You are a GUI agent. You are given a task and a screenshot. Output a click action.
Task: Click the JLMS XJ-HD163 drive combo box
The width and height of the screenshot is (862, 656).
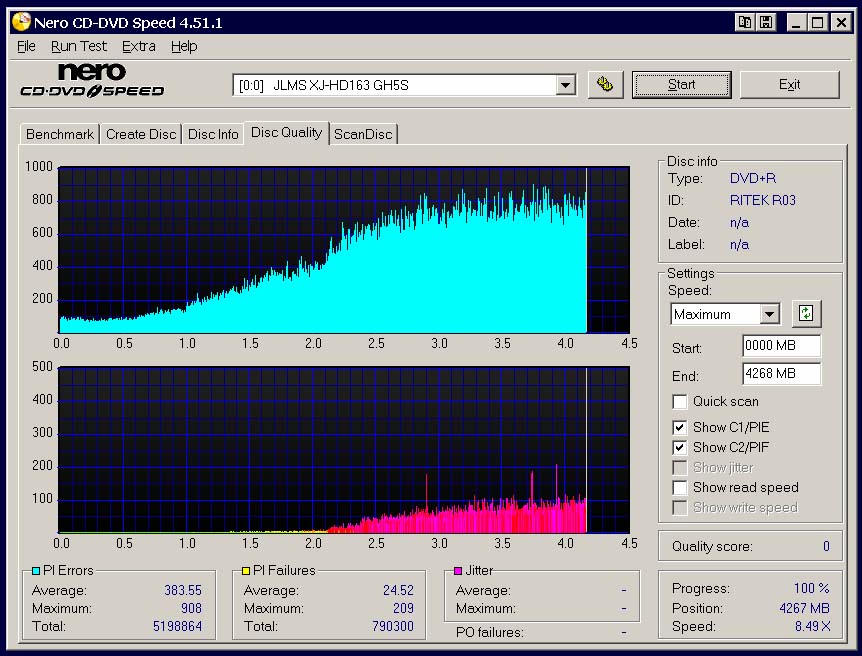click(x=405, y=85)
